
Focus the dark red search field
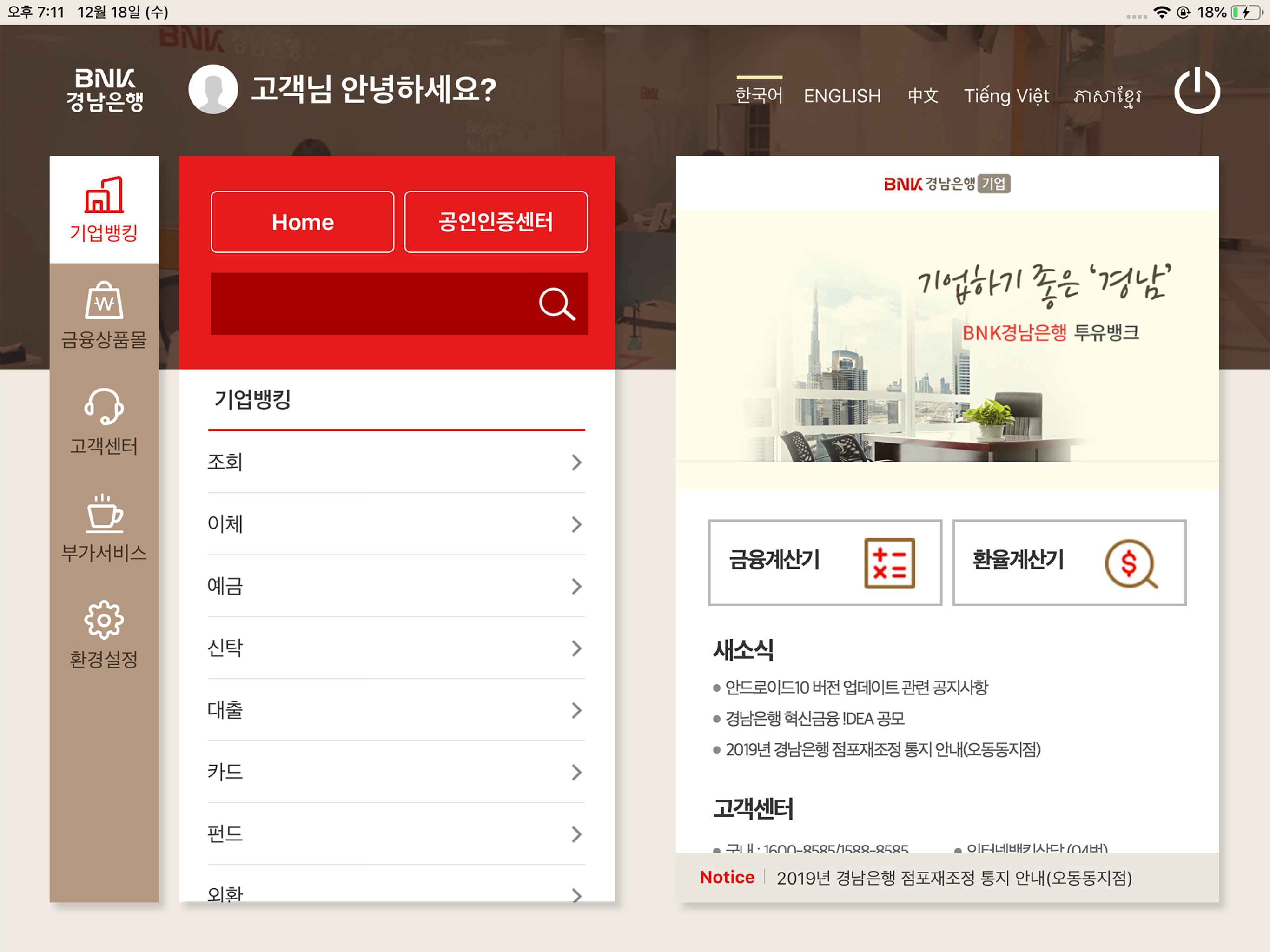pos(399,304)
